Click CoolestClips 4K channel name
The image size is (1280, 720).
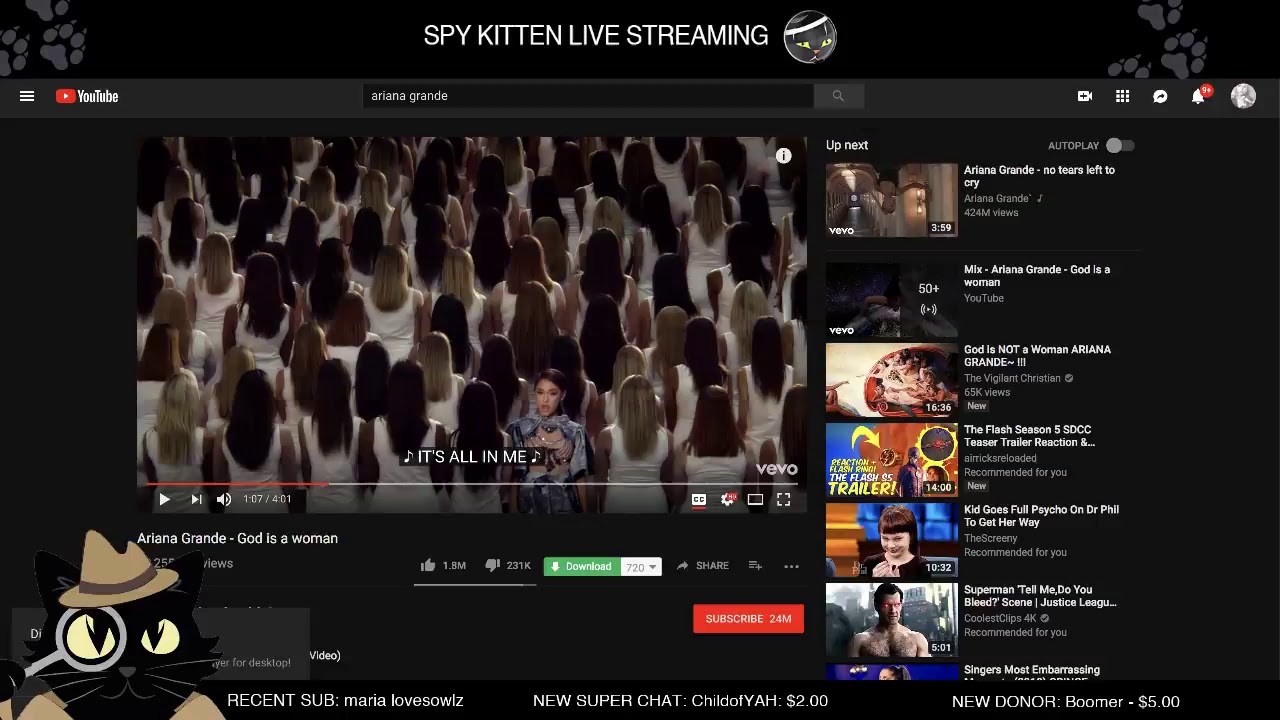(x=1000, y=619)
